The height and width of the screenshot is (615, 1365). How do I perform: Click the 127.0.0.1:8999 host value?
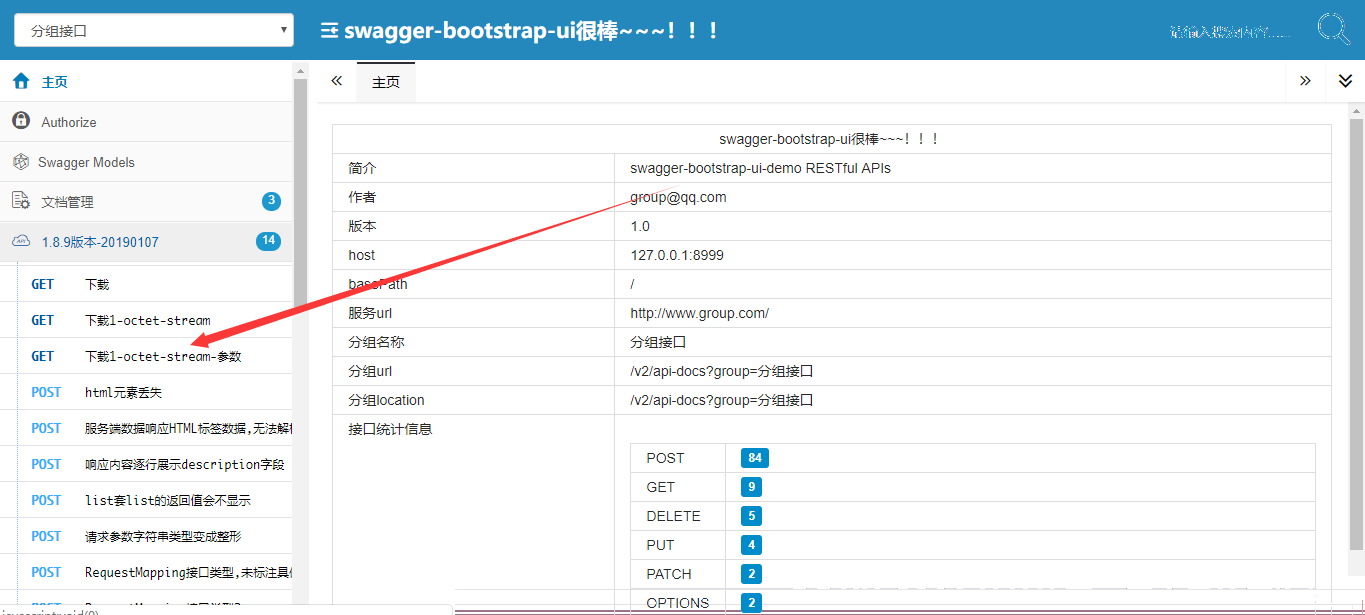[677, 255]
